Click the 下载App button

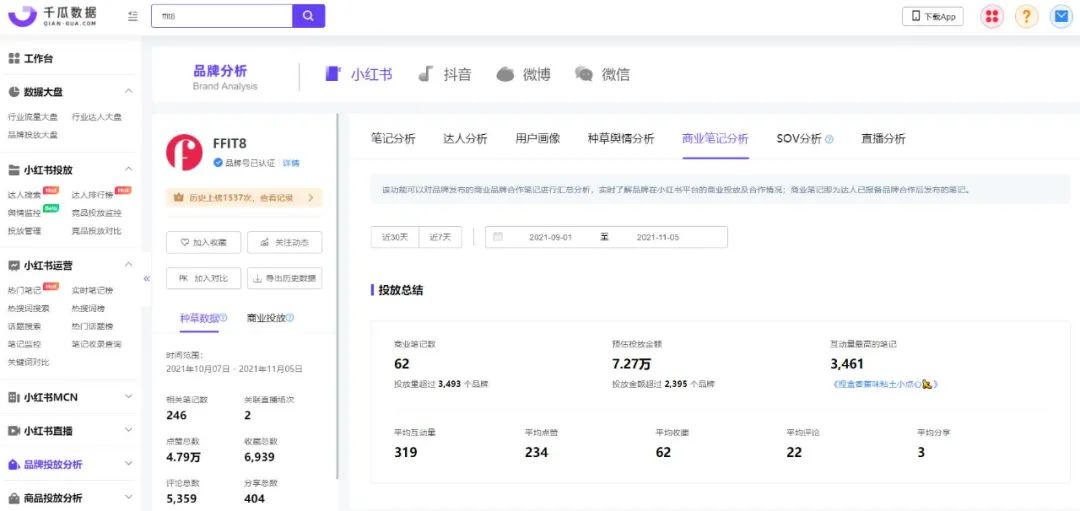coord(933,17)
